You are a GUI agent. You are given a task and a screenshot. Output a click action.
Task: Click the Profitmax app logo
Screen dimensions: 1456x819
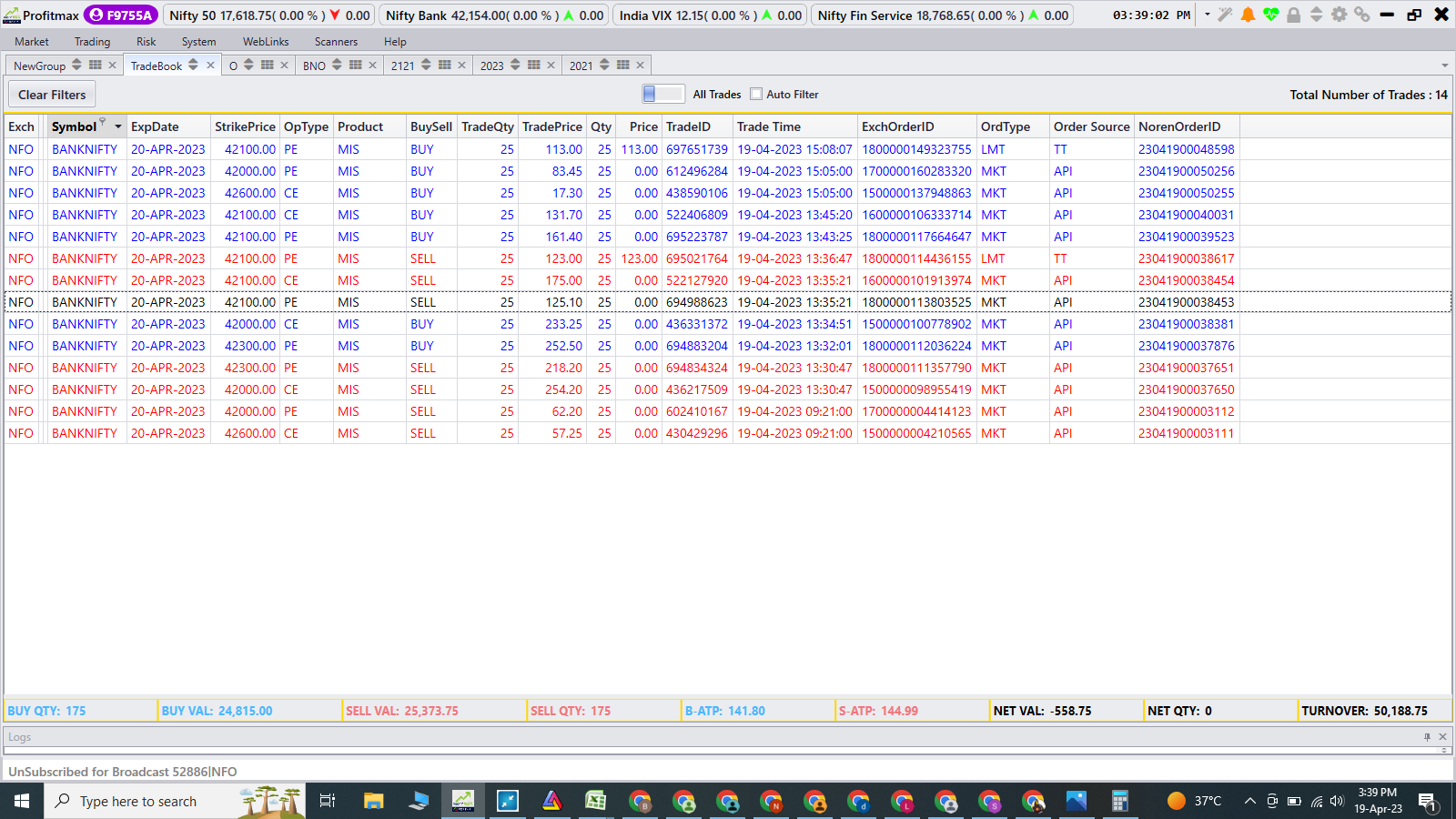click(x=12, y=15)
